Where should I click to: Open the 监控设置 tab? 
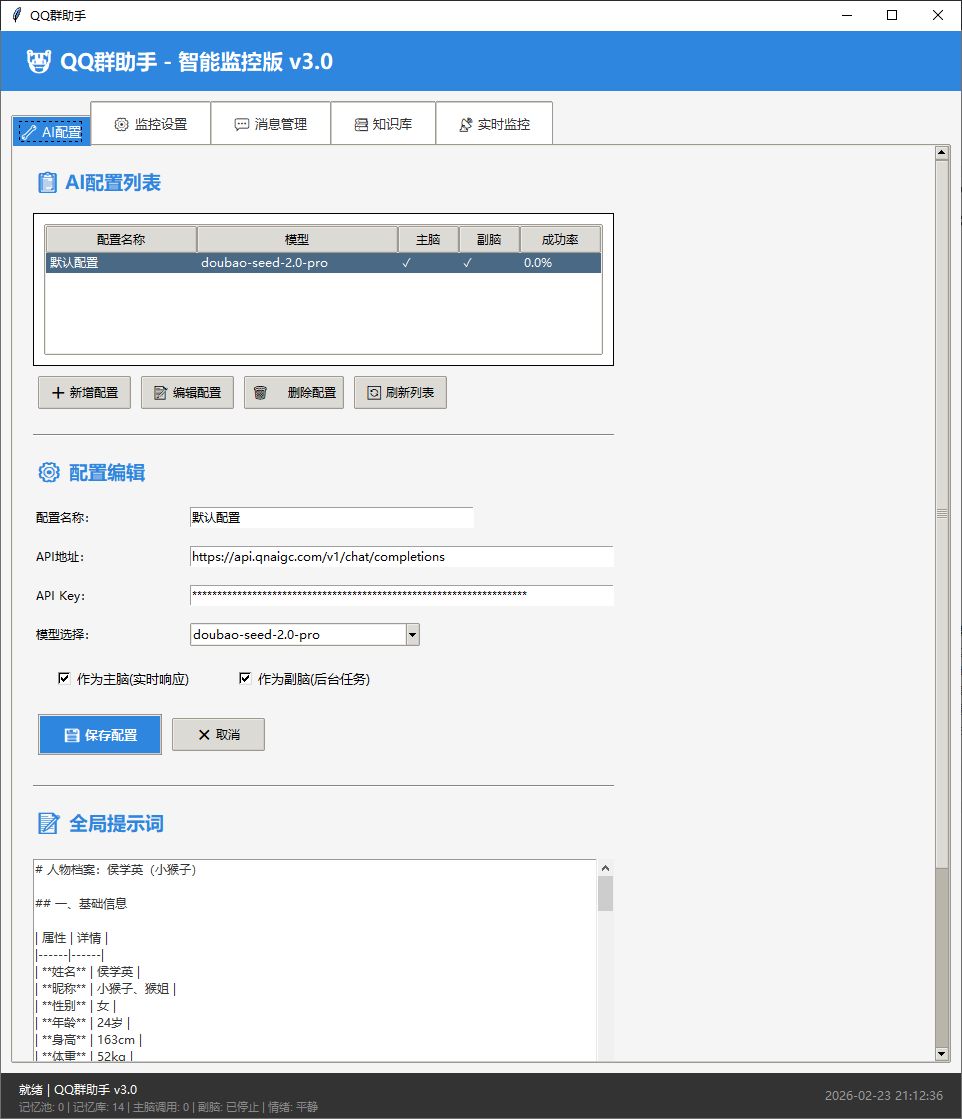click(151, 124)
